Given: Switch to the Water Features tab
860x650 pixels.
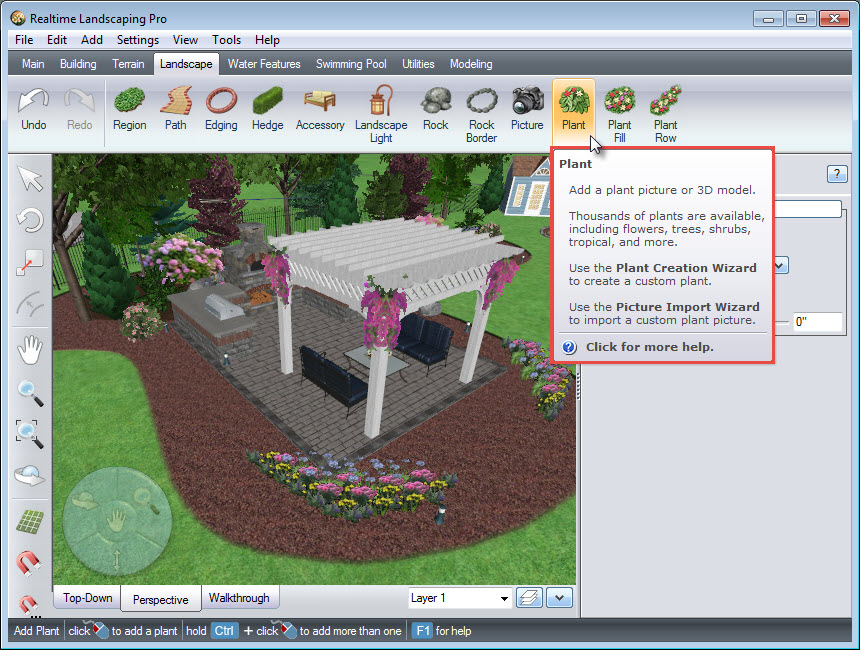Looking at the screenshot, I should 264,64.
